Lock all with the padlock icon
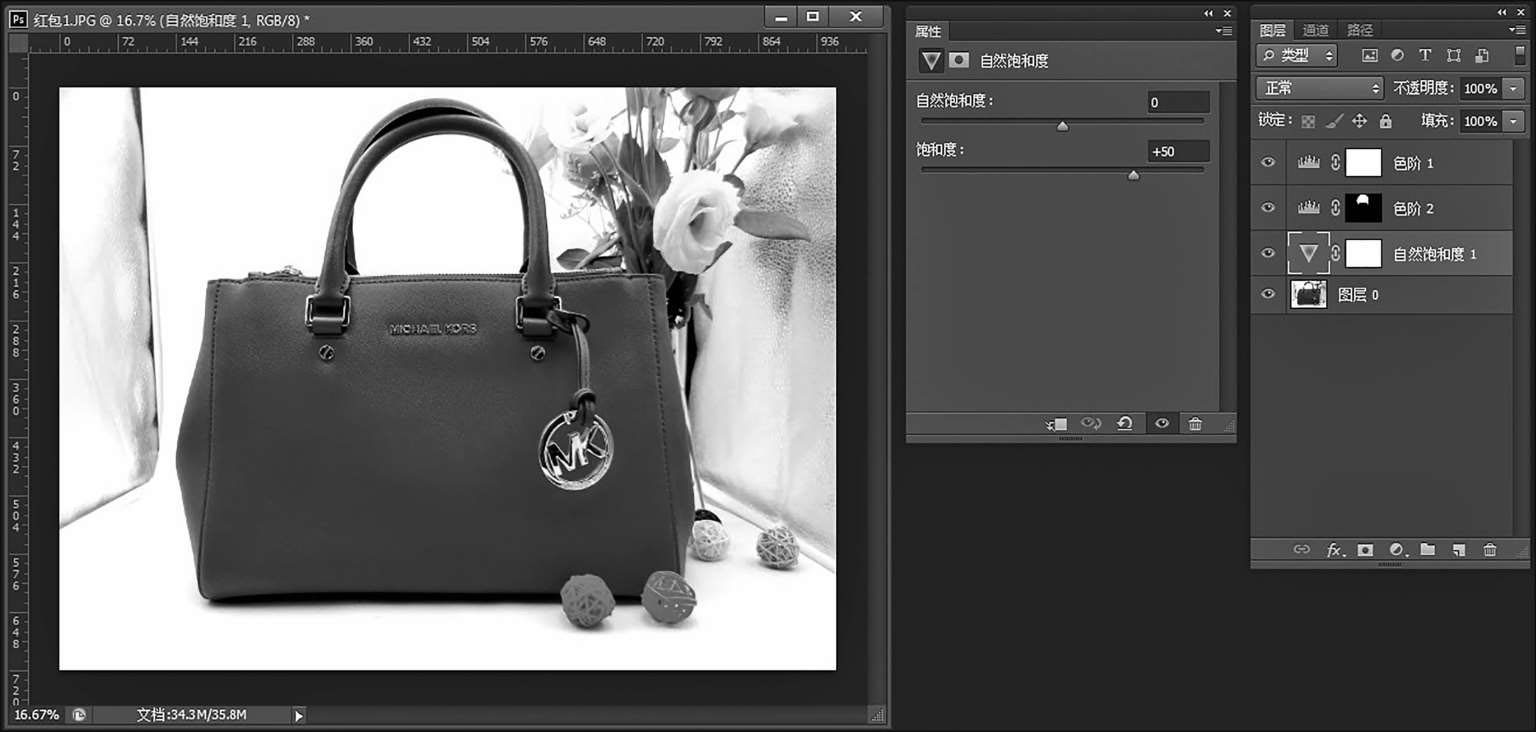This screenshot has width=1536, height=732. (x=1385, y=121)
